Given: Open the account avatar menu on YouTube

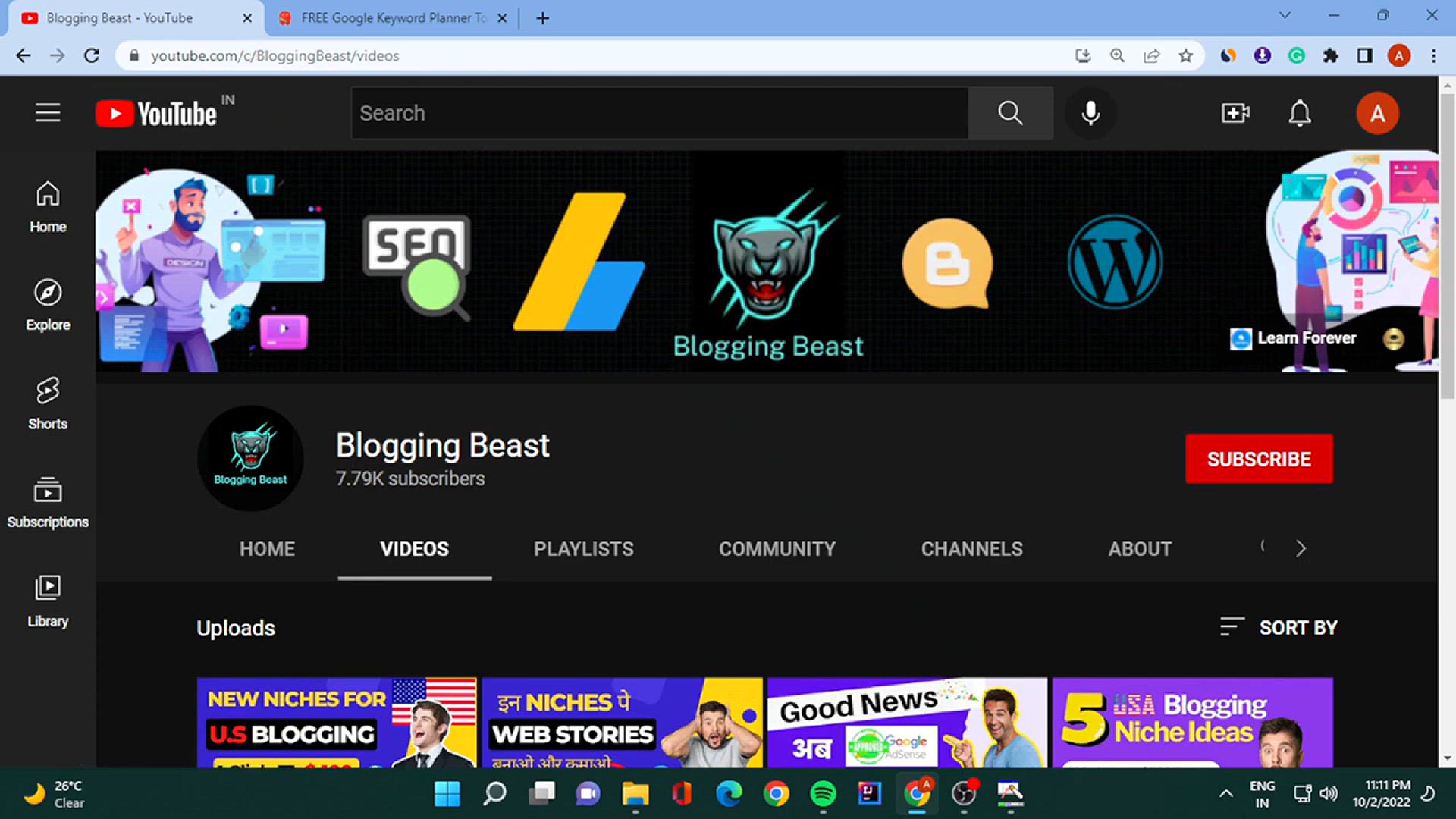Looking at the screenshot, I should (x=1377, y=113).
